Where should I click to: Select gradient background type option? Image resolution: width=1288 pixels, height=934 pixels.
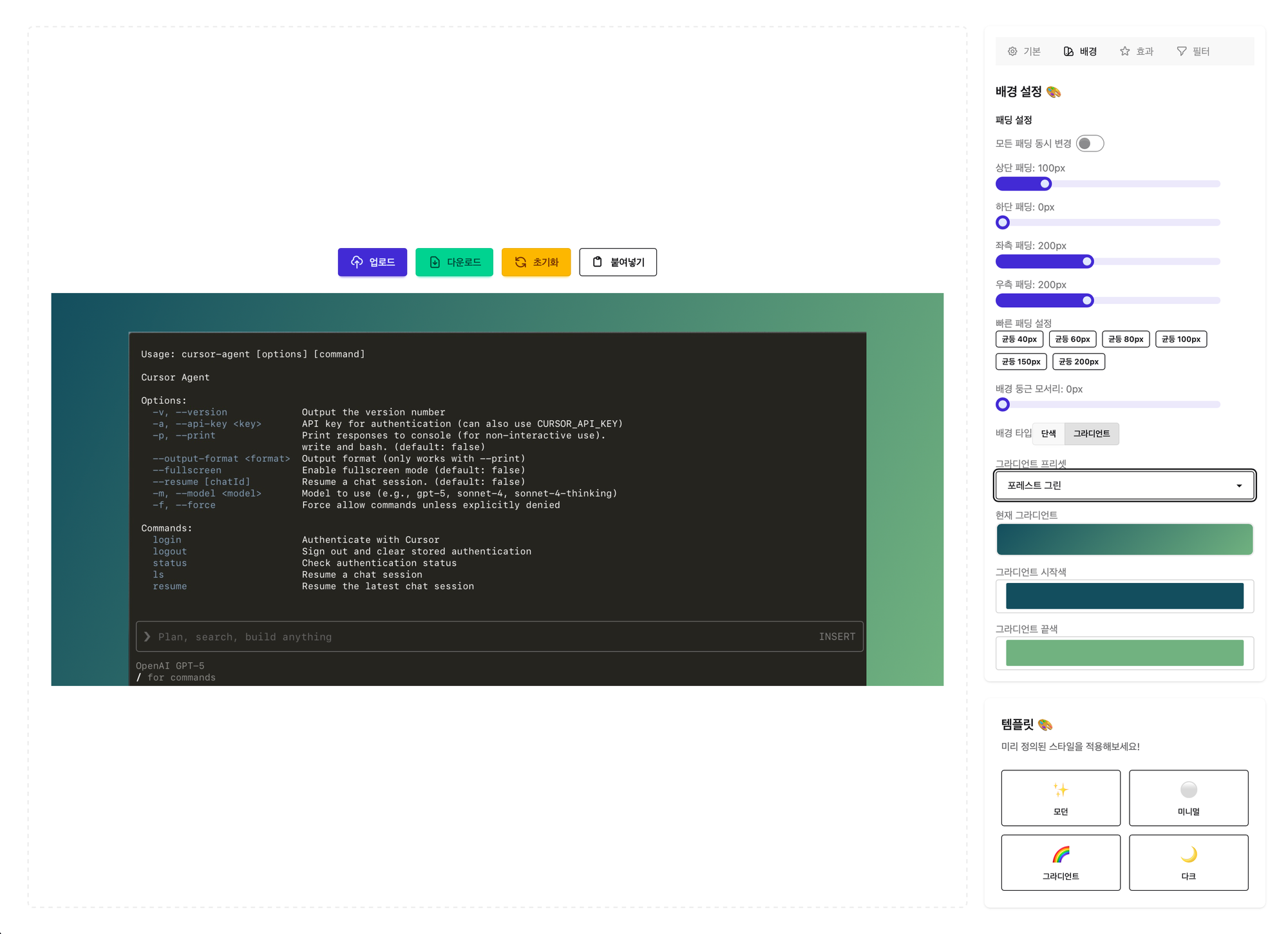click(x=1091, y=434)
